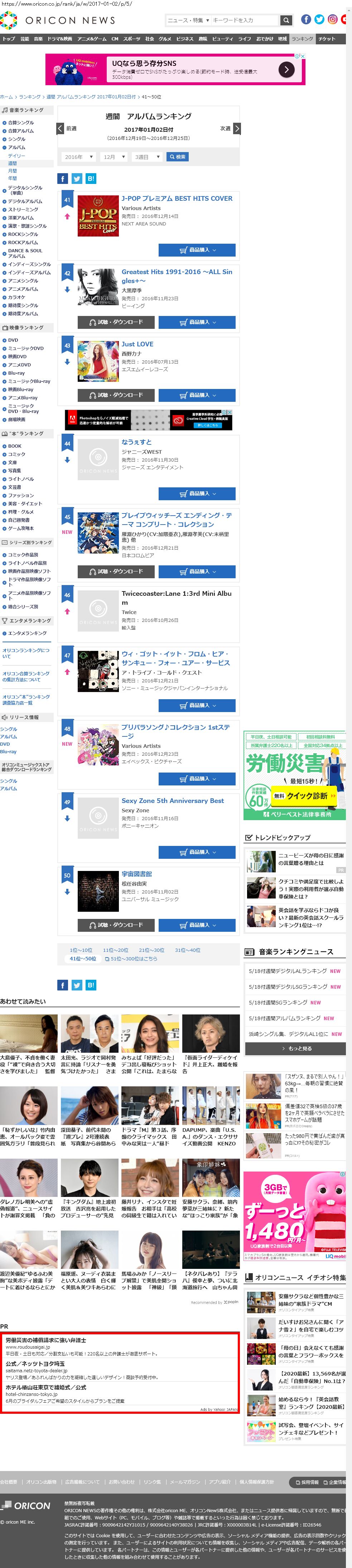This screenshot has height=1568, width=352.
Task: Open ドラマ&映画 in top navigation bar
Action: point(60,39)
